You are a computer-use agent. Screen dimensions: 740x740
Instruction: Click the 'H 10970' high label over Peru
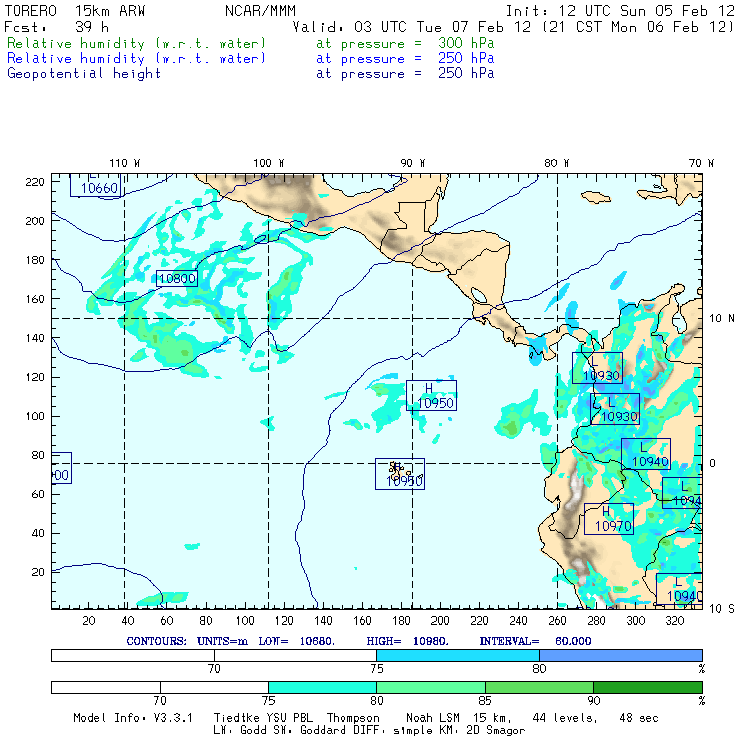click(609, 519)
